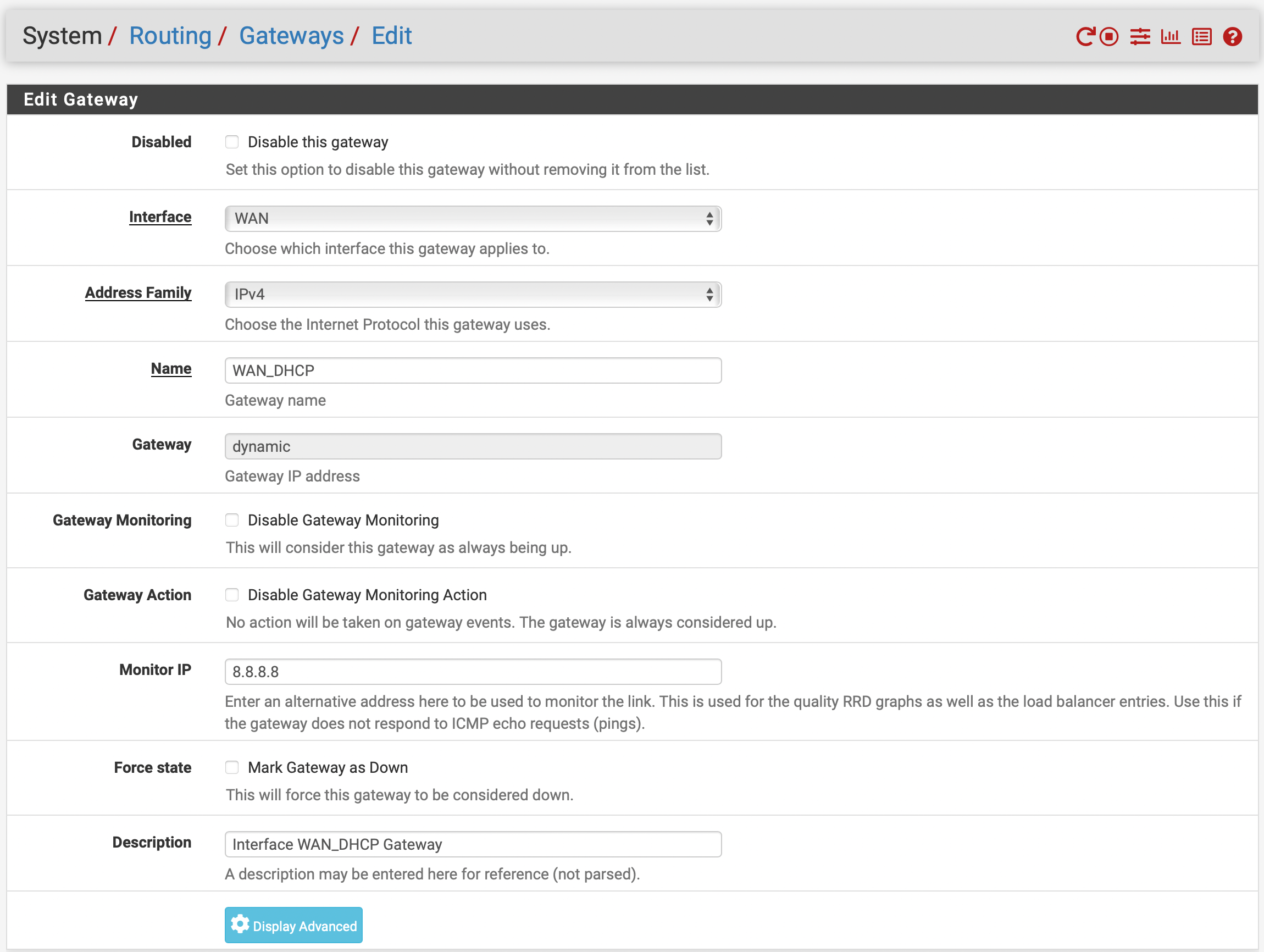Check Disable Gateway Monitoring
1264x952 pixels.
[232, 520]
